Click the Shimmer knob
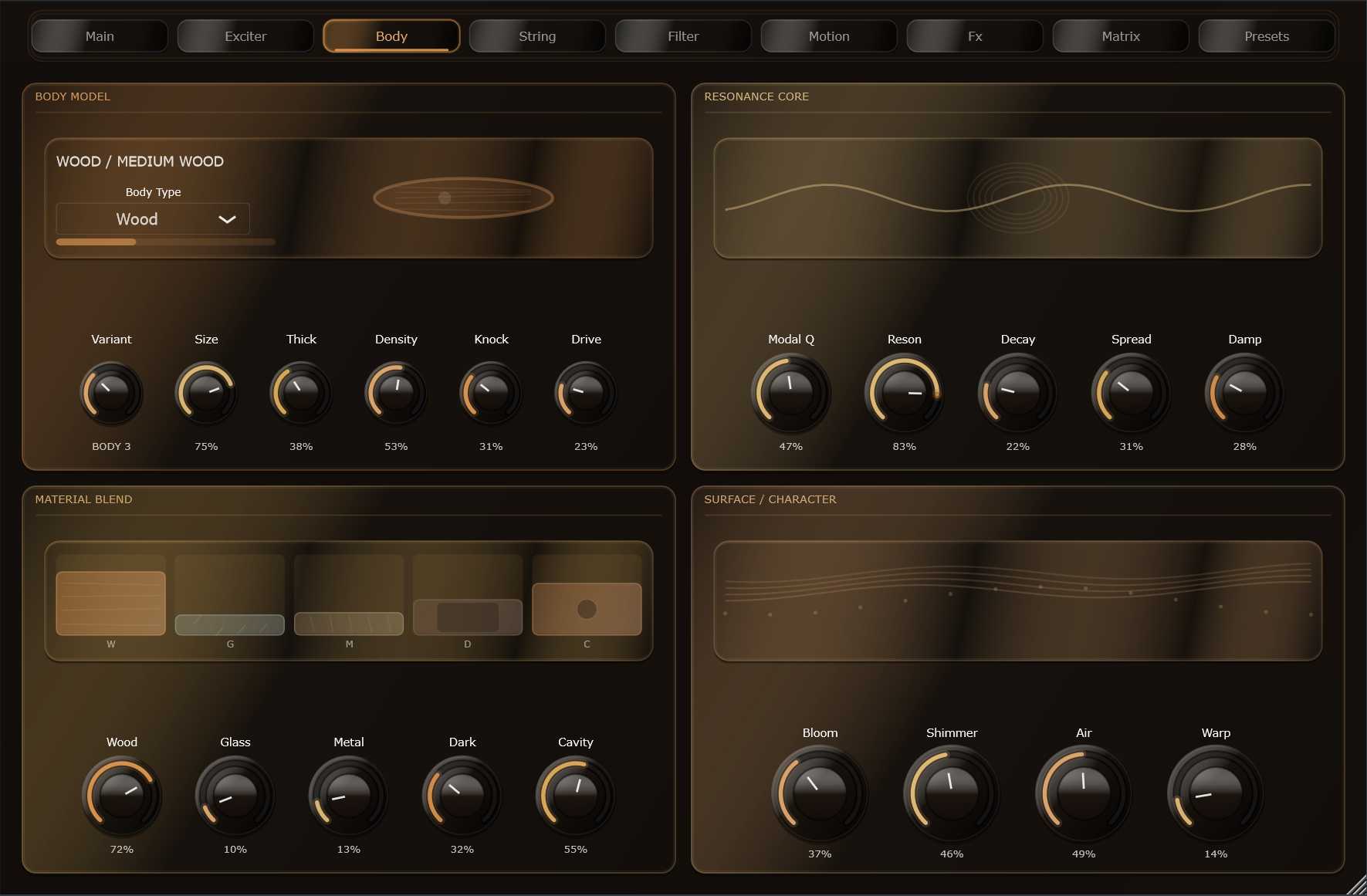Image resolution: width=1367 pixels, height=896 pixels. tap(952, 793)
